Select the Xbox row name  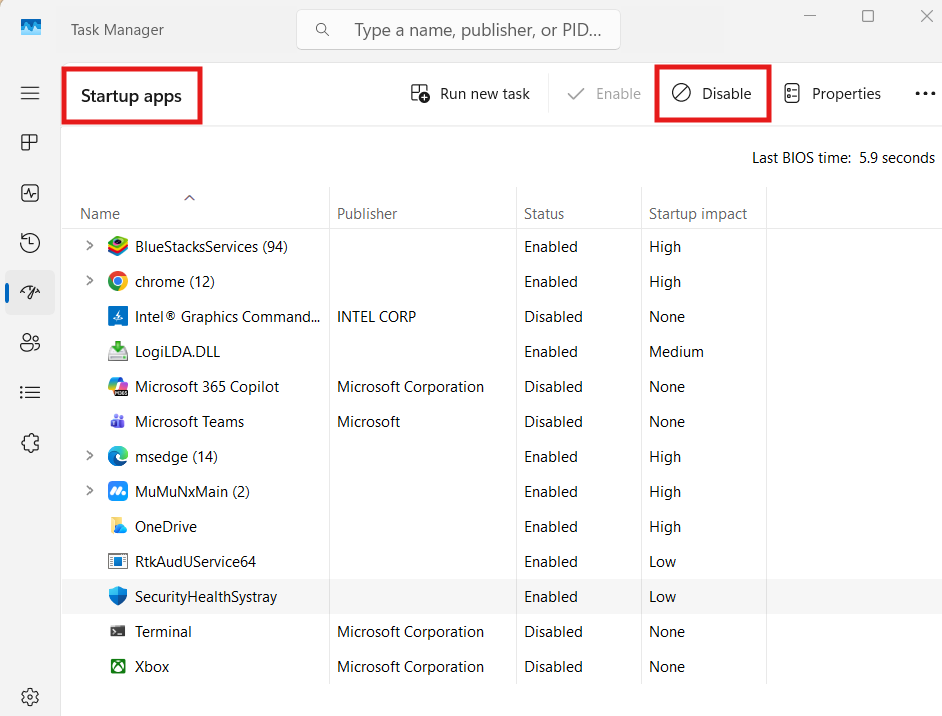coord(152,667)
